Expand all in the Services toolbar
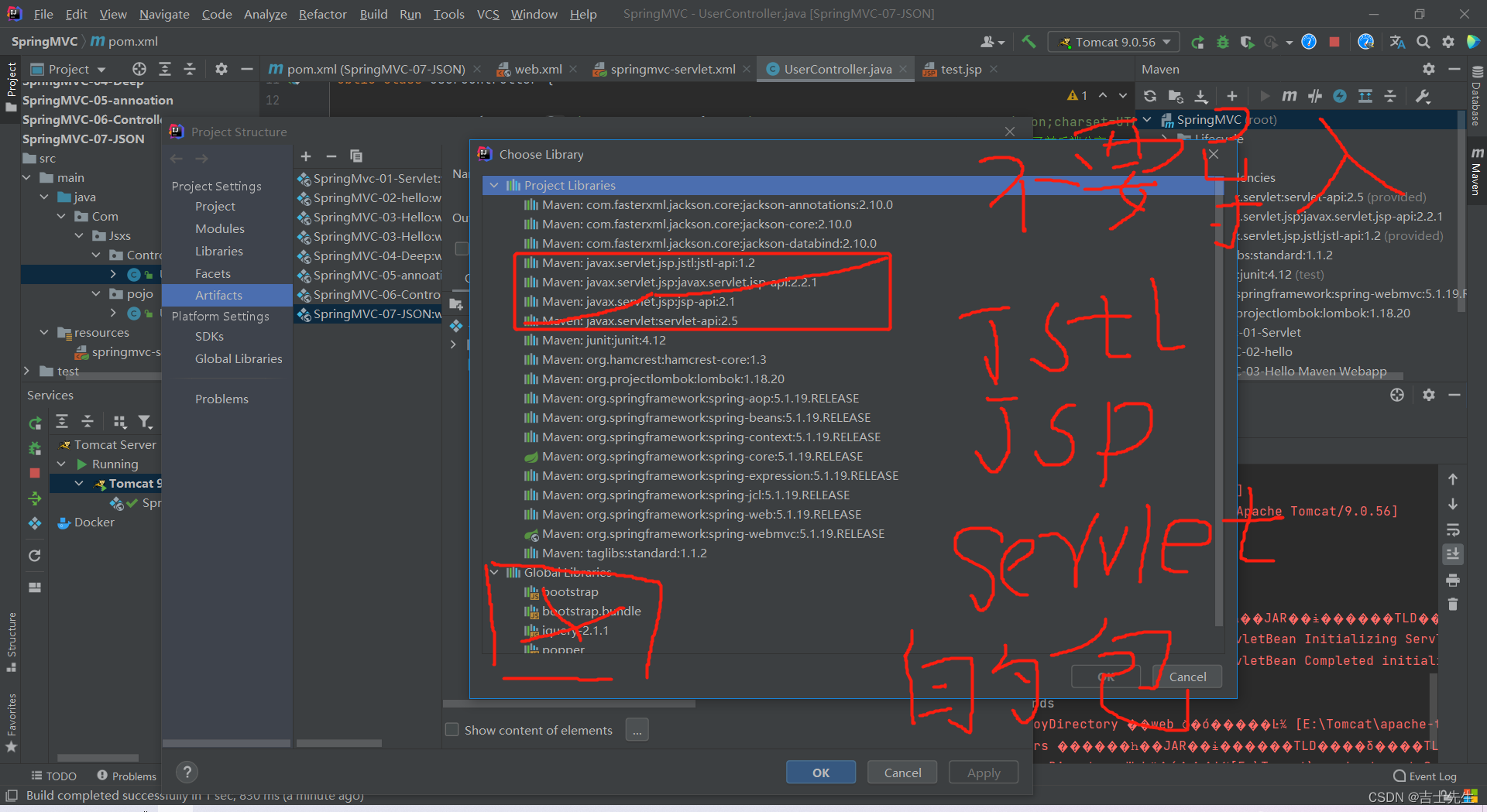 (62, 422)
